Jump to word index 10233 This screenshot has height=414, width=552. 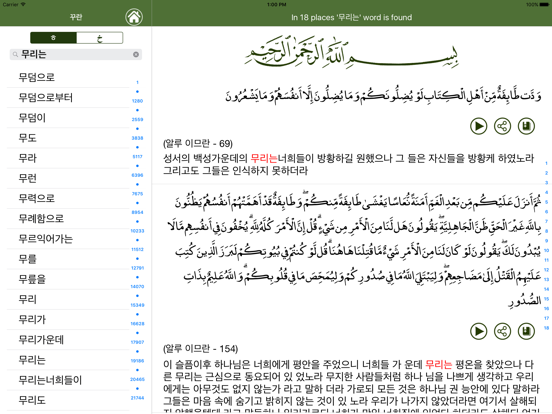137,231
